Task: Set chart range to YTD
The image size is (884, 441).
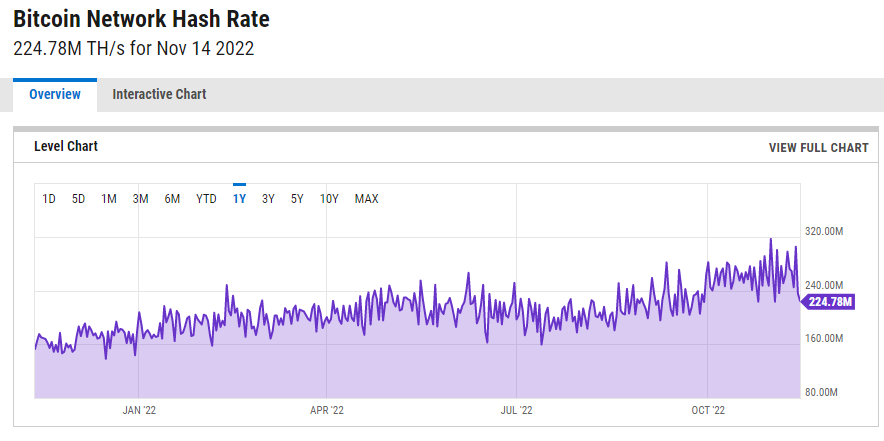Action: pyautogui.click(x=206, y=199)
